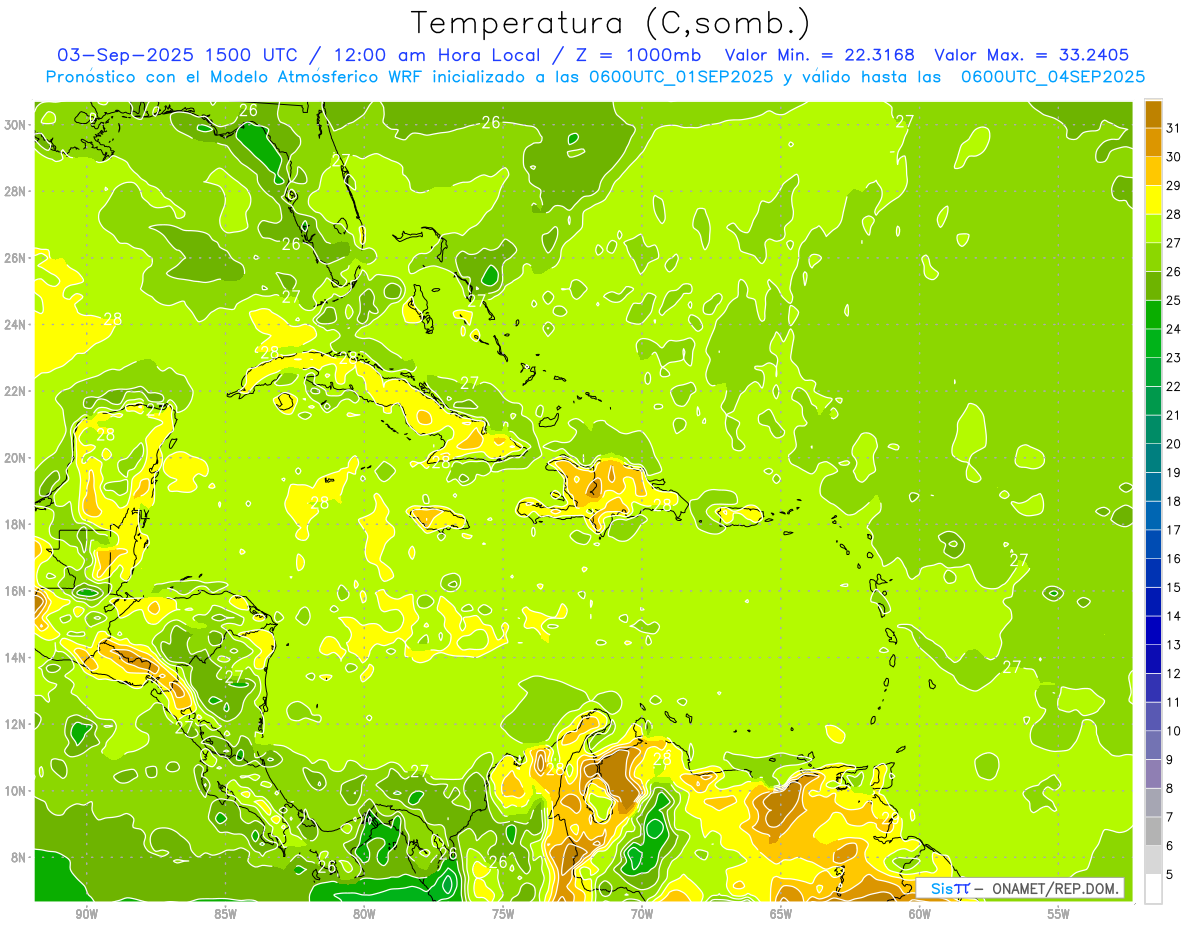Image resolution: width=1200 pixels, height=927 pixels.
Task: Click the '60W' longitude axis label
Action: [x=920, y=914]
